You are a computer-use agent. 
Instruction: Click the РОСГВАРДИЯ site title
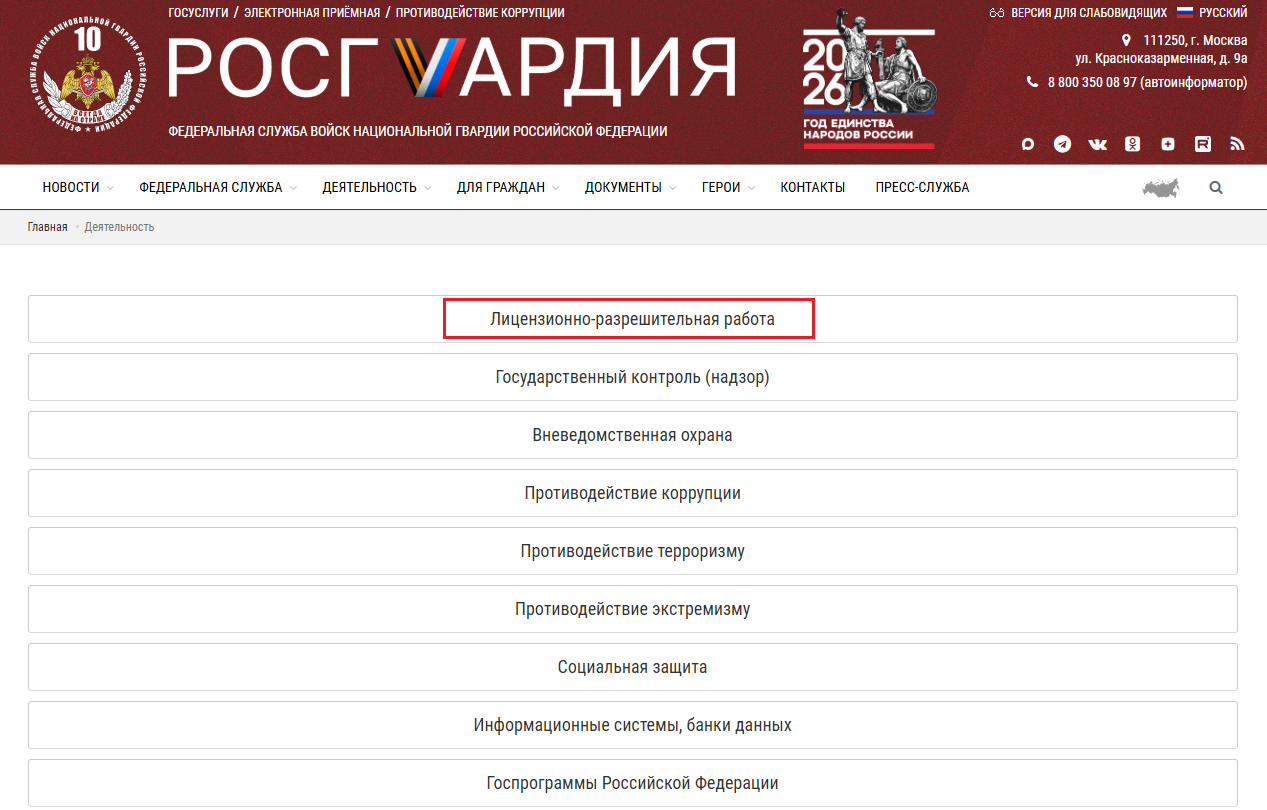pyautogui.click(x=452, y=68)
